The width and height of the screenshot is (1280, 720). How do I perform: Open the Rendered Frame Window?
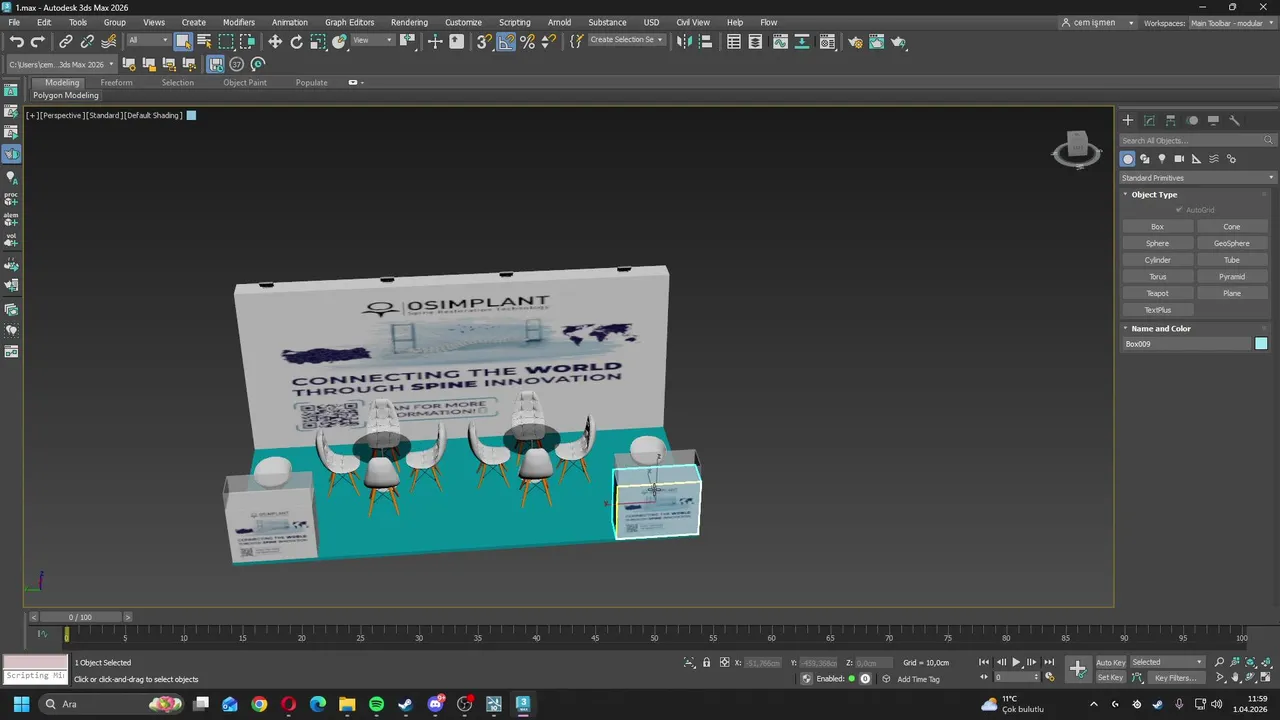point(876,41)
